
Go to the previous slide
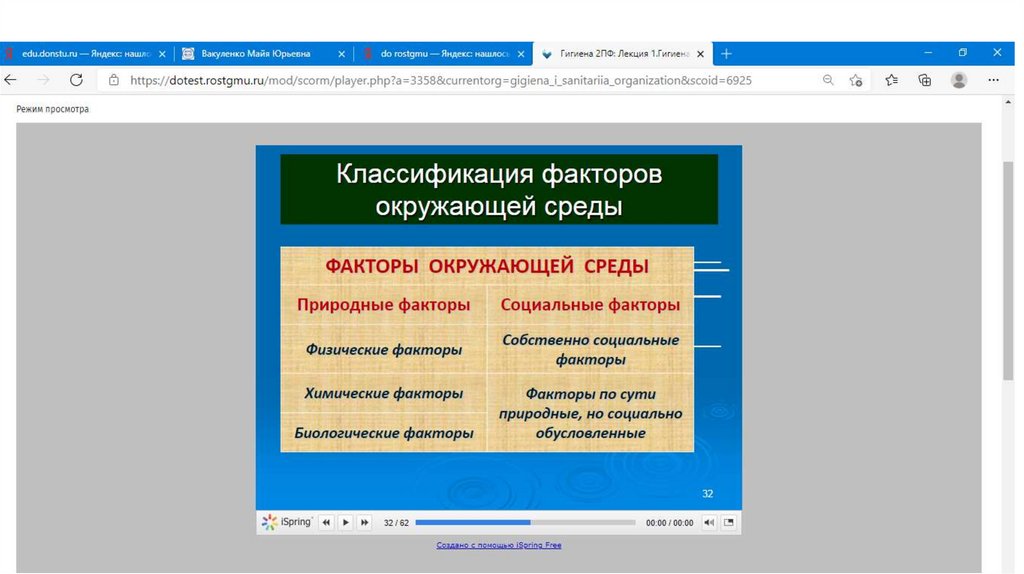[326, 522]
